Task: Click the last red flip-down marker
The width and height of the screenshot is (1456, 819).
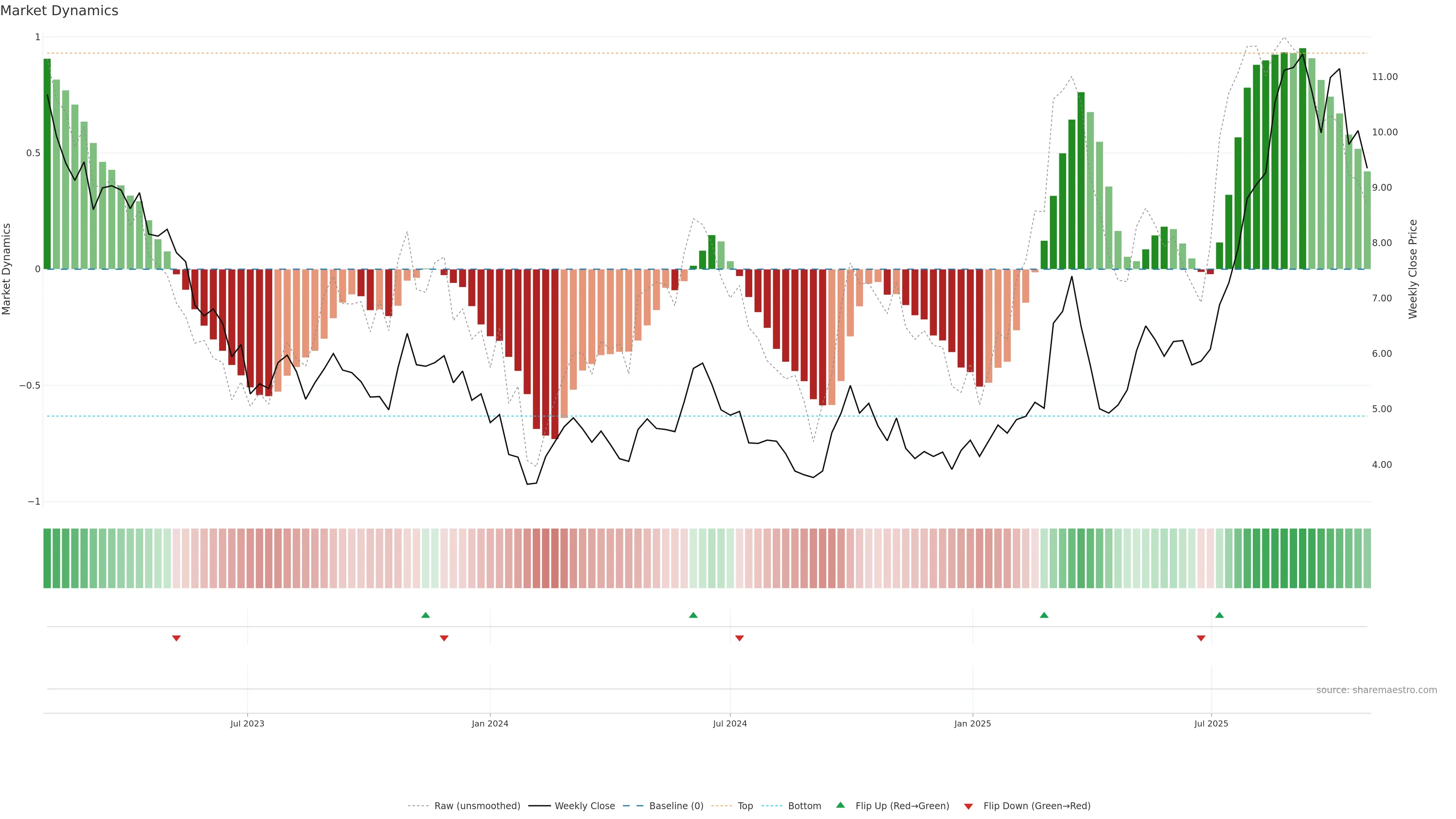Action: click(x=1201, y=638)
